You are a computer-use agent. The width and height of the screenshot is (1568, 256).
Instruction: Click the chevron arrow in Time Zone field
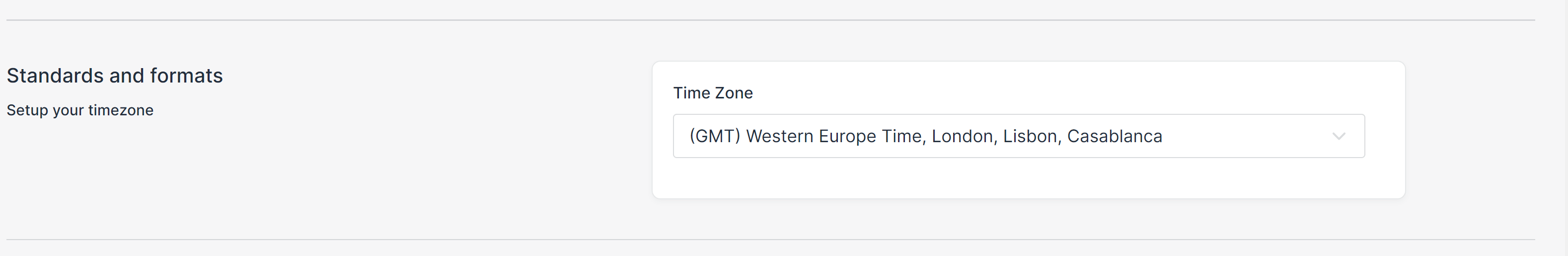pos(1339,136)
